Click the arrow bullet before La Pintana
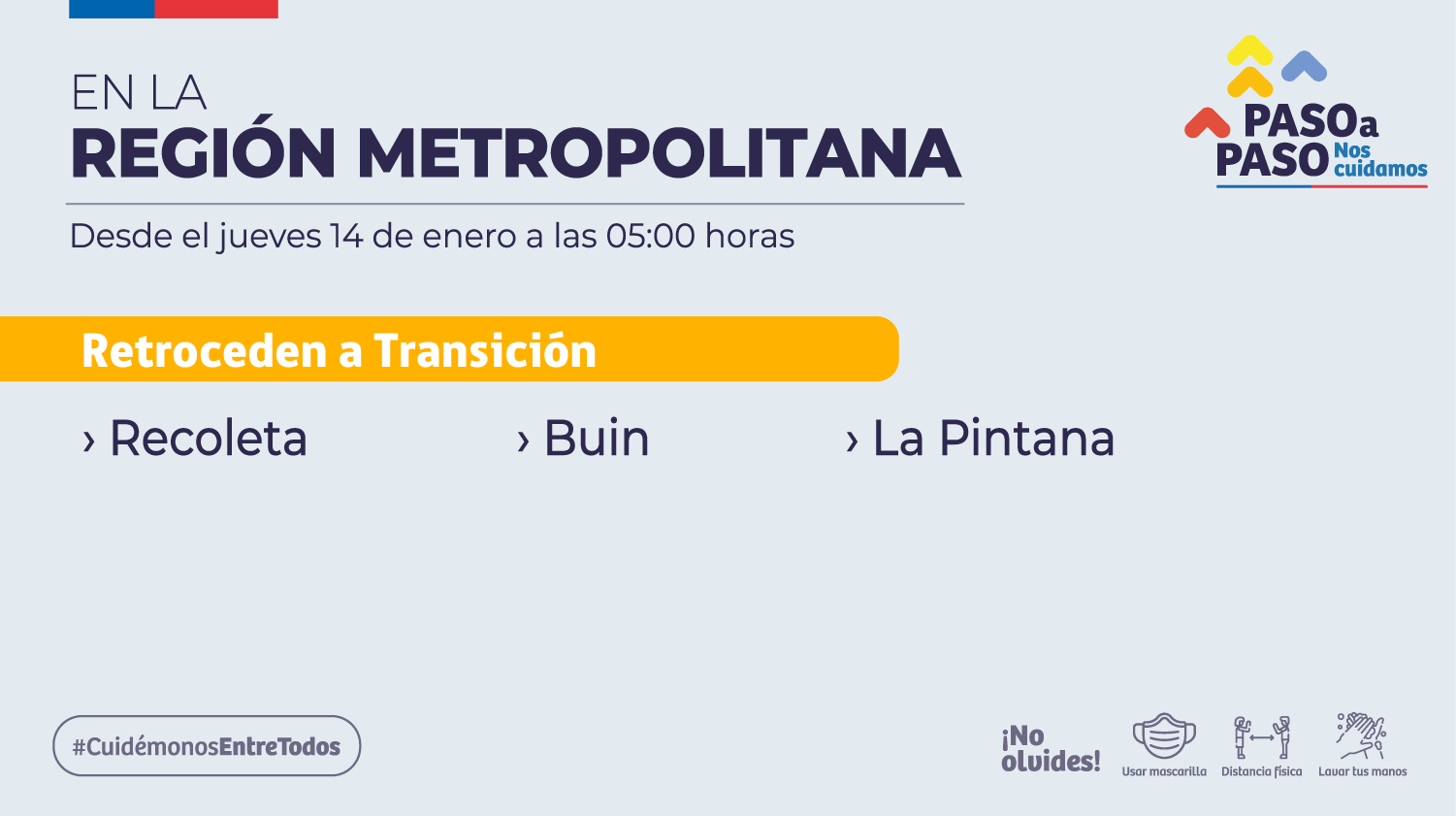Viewport: 1456px width, 816px height. (x=852, y=441)
